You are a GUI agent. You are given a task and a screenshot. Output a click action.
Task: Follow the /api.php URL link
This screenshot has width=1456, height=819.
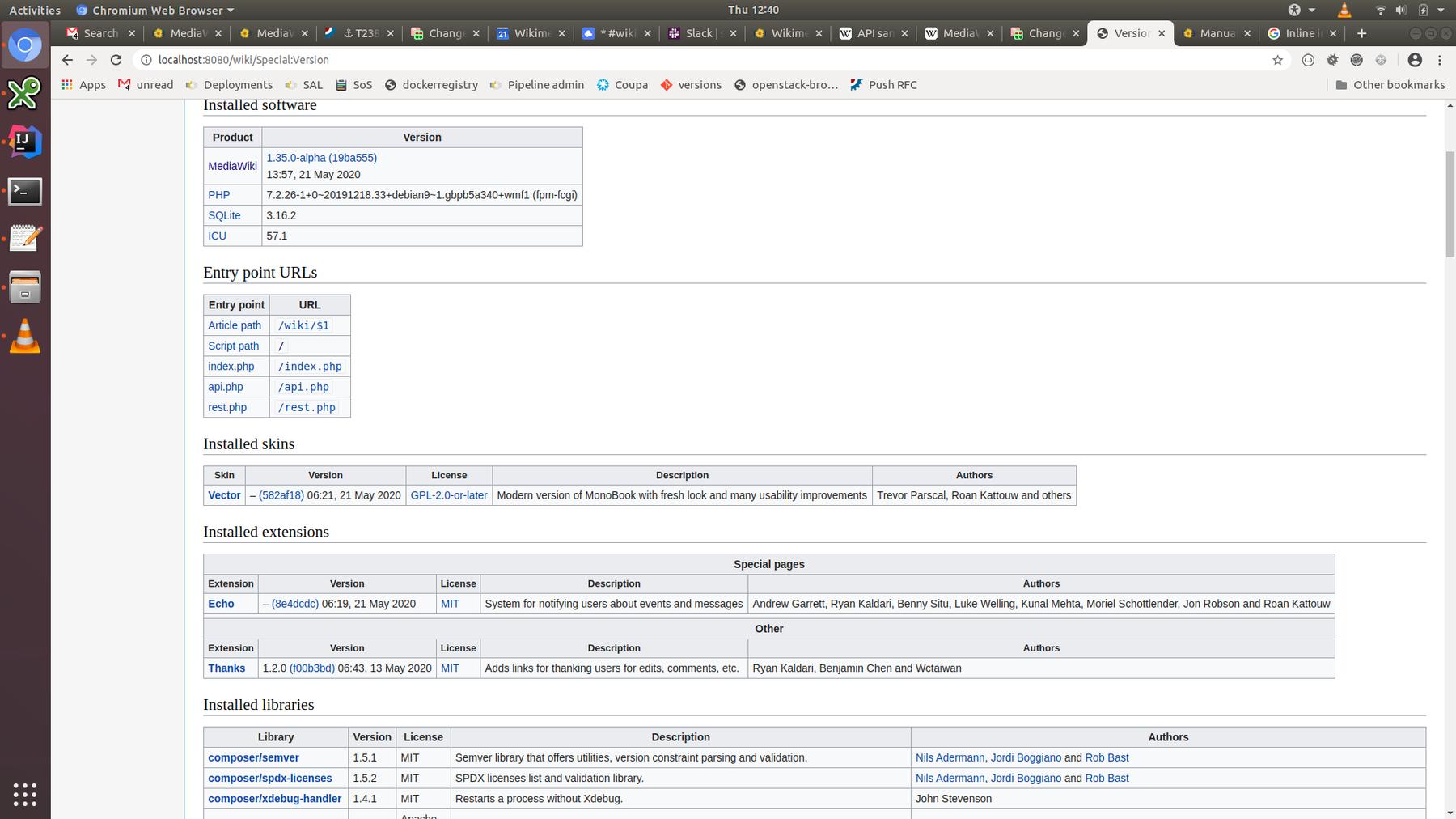coord(303,387)
